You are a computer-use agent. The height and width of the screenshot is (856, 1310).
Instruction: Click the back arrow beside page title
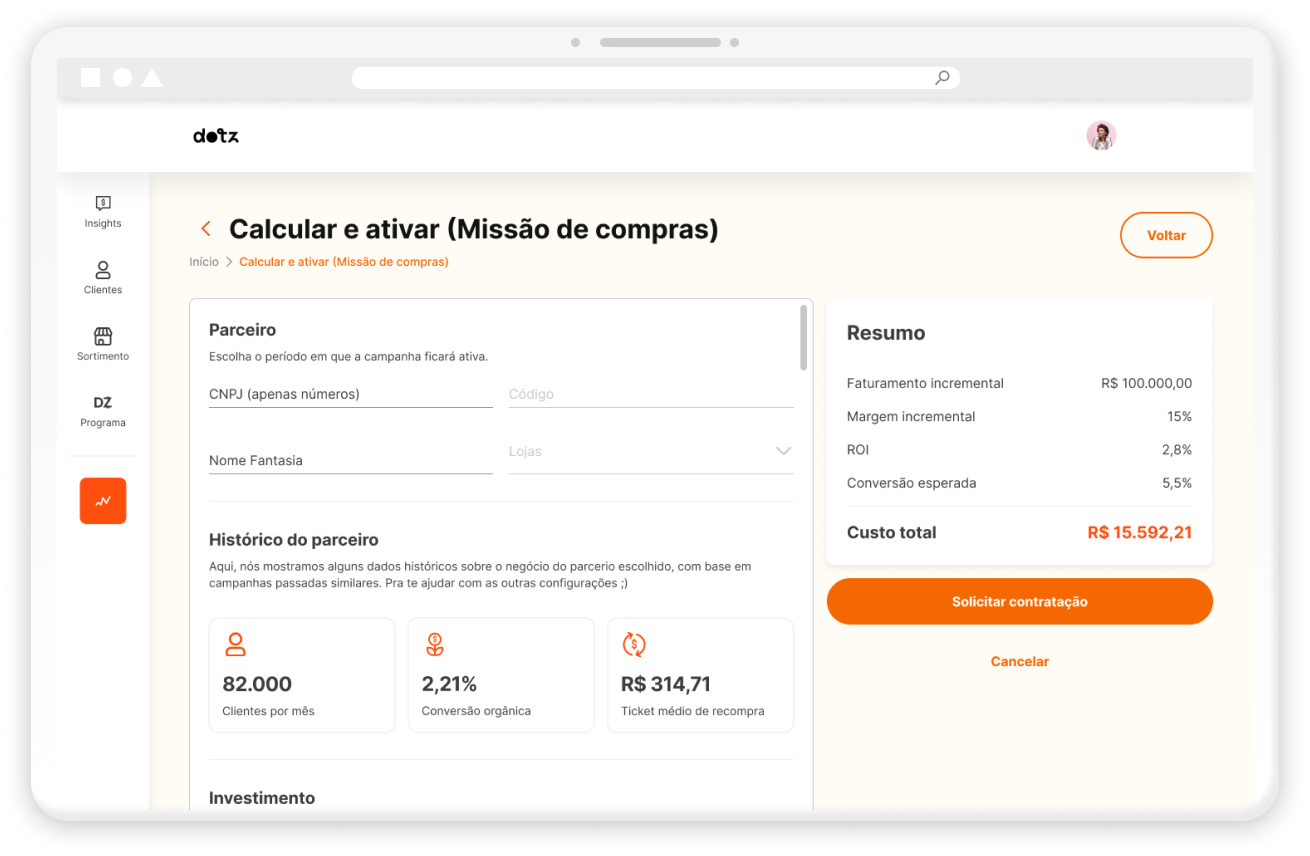206,229
